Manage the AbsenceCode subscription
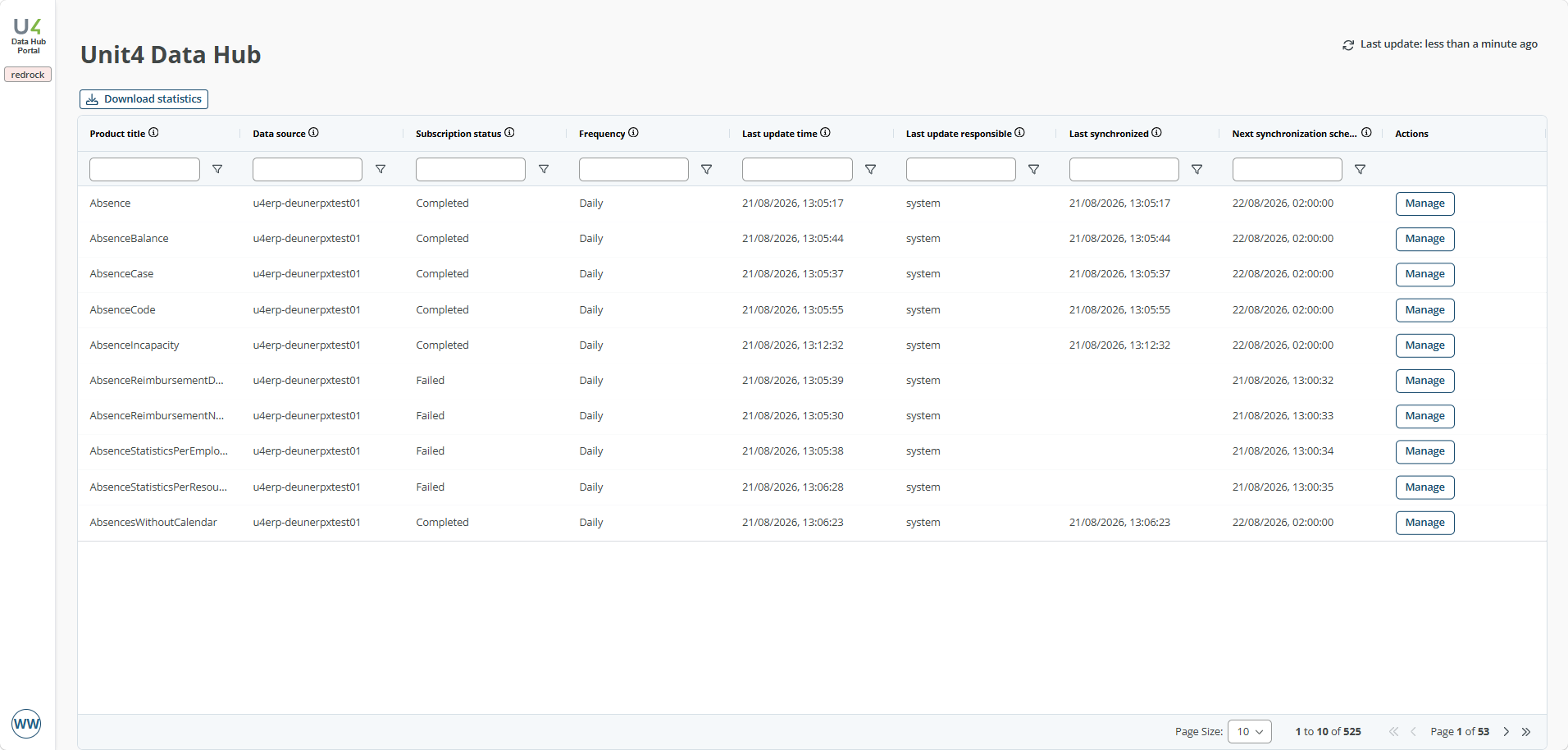1568x750 pixels. click(1425, 310)
